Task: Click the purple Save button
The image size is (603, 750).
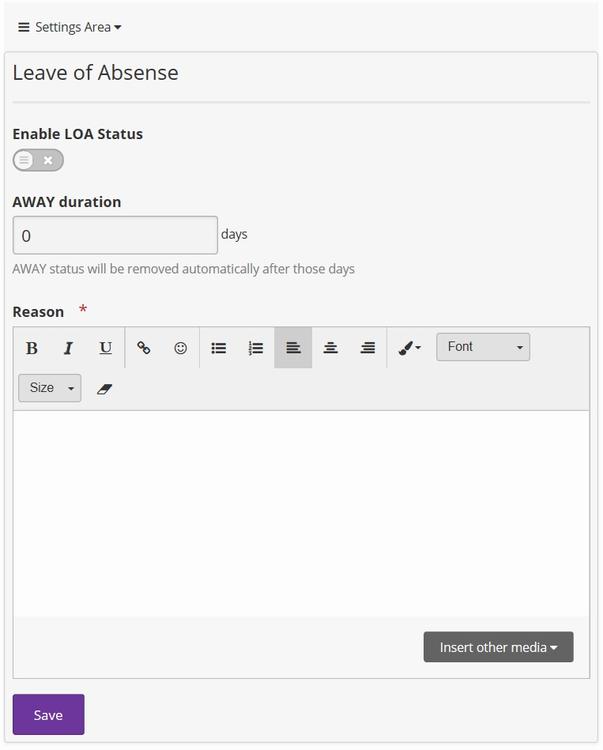Action: pyautogui.click(x=48, y=715)
